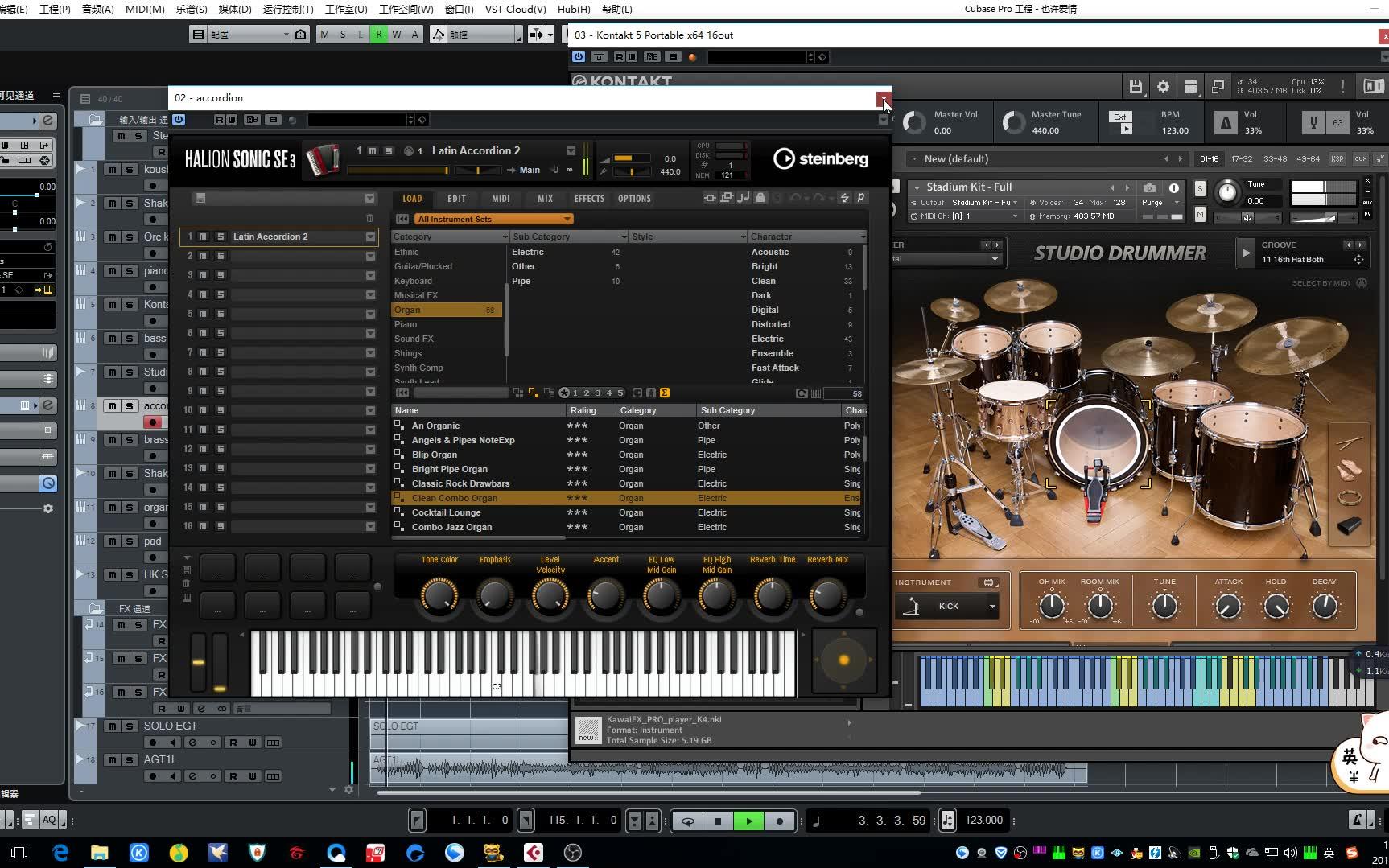Start playback in Cubase transport
Screen dimensions: 1389x868
tap(748, 821)
